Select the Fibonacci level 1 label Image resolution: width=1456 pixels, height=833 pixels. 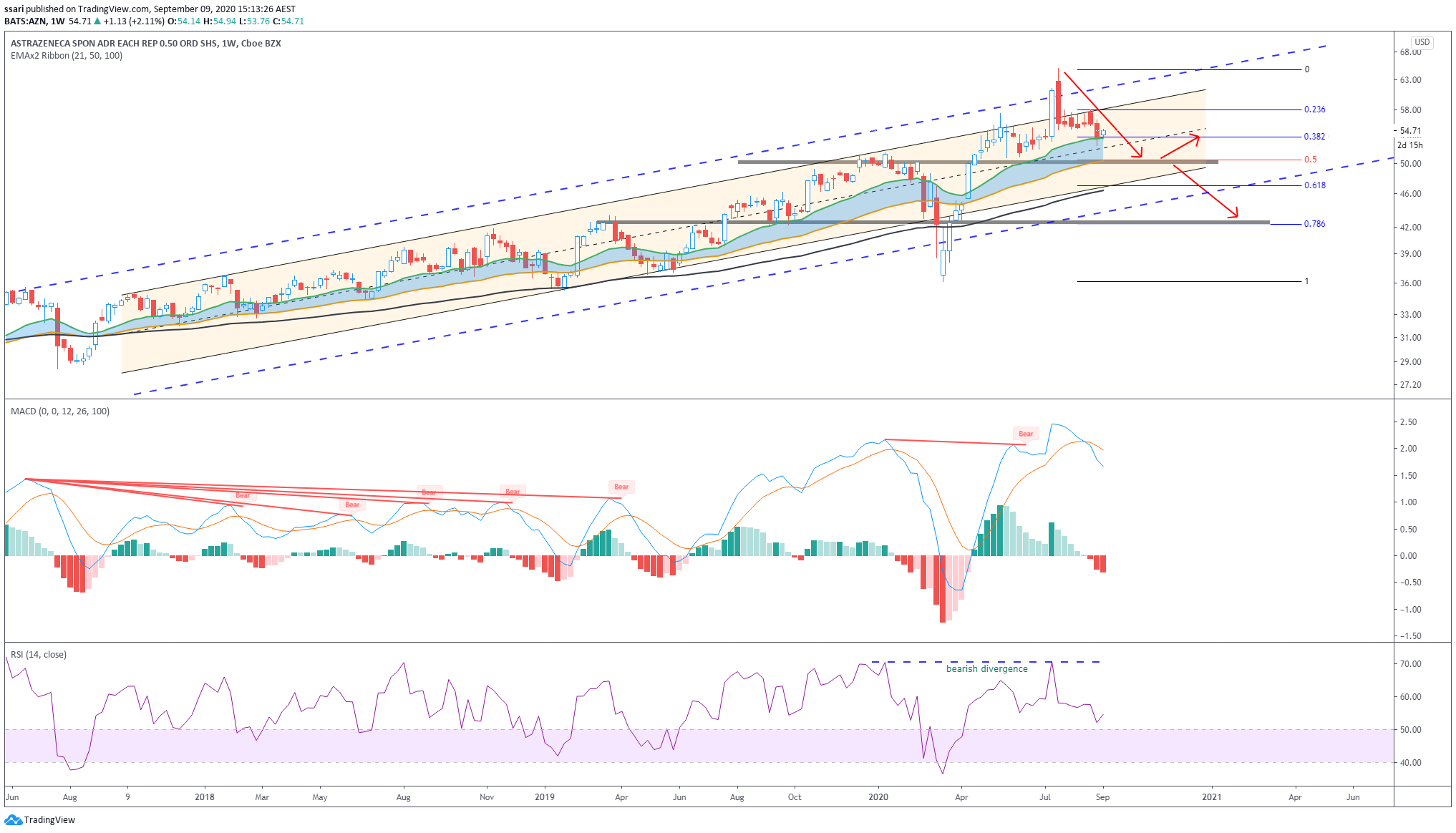click(1306, 281)
